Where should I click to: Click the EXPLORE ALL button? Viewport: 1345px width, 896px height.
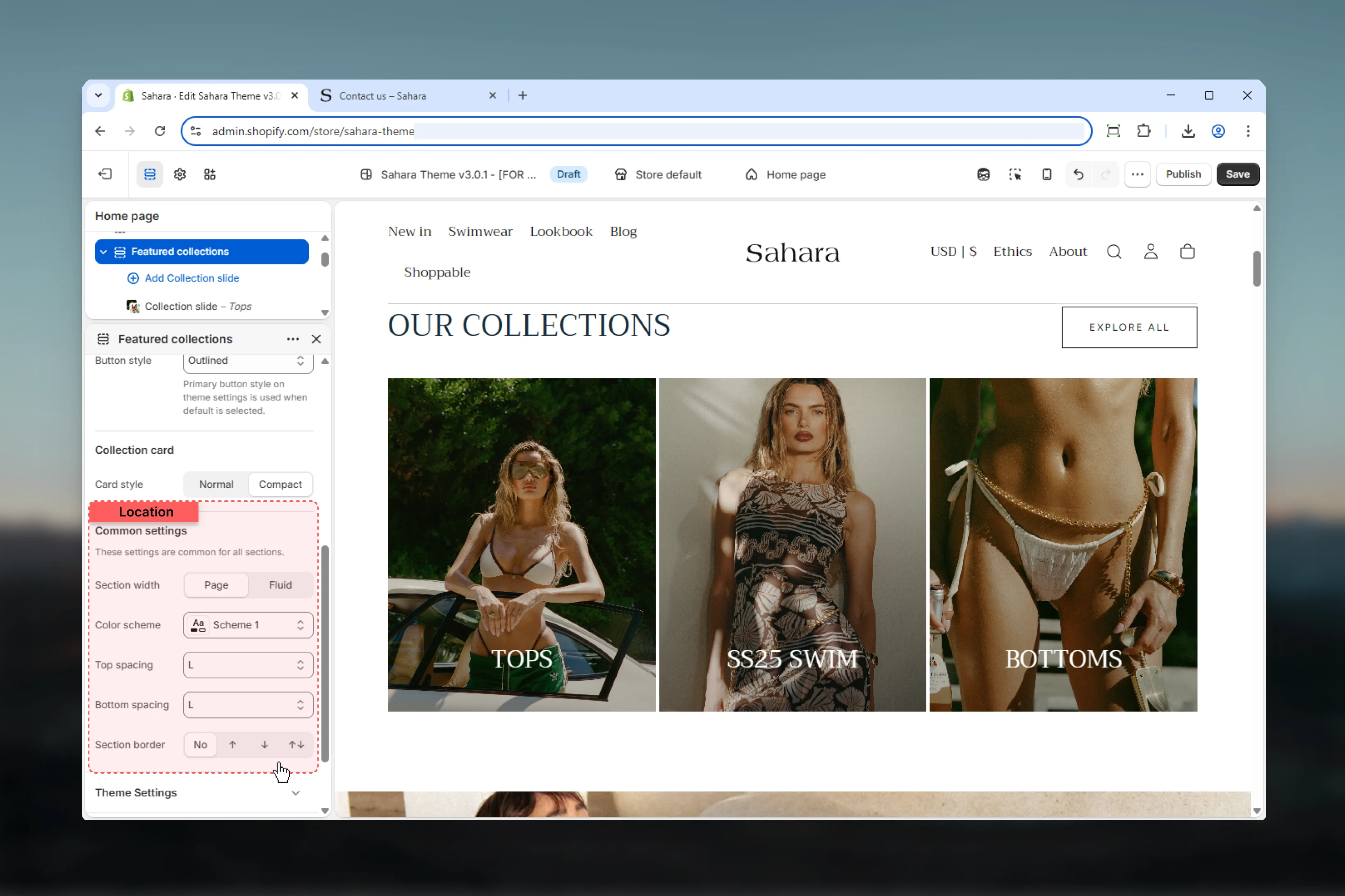pos(1129,327)
